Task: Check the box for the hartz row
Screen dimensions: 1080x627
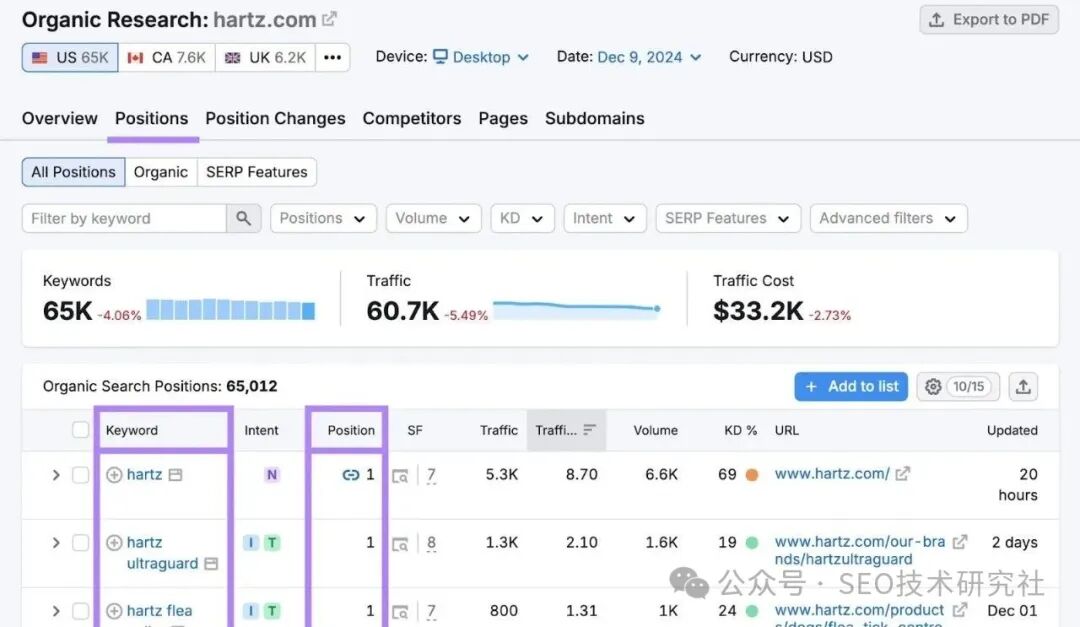Action: [x=81, y=475]
